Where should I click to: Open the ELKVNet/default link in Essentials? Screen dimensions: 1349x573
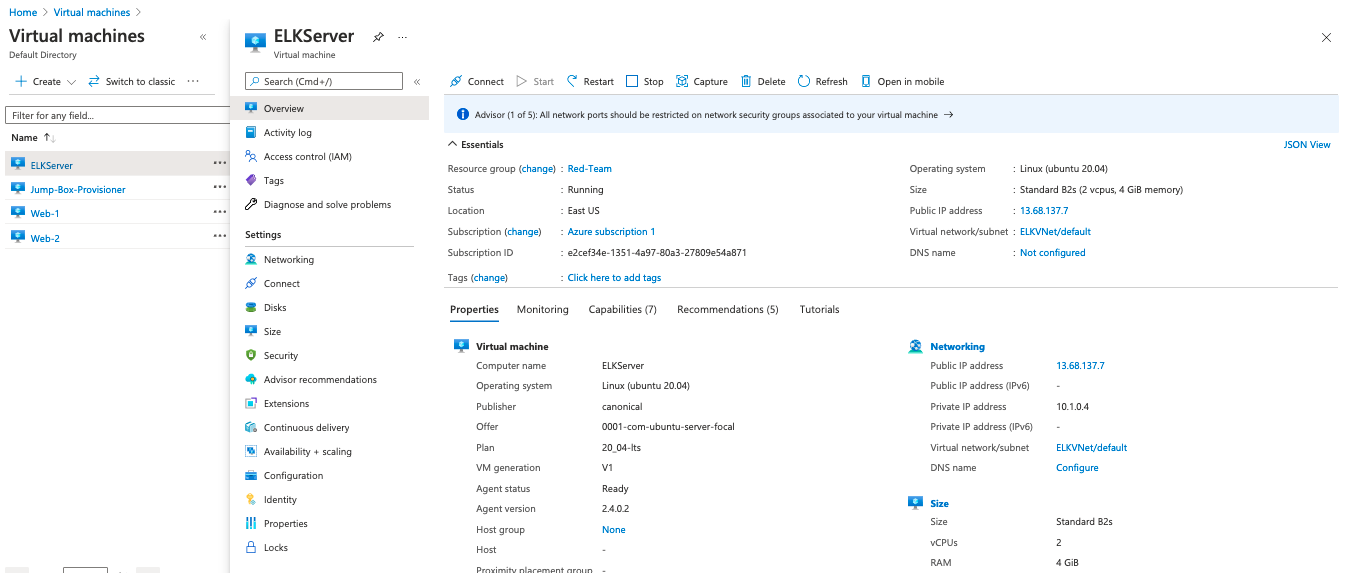coord(1055,232)
